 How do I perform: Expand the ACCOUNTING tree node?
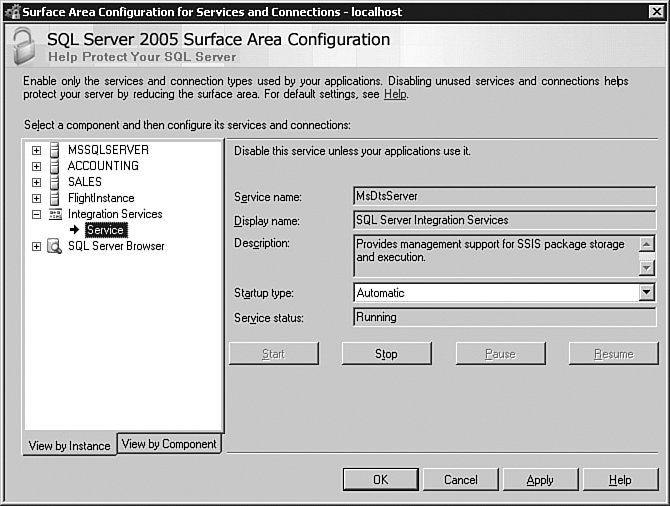[x=36, y=166]
